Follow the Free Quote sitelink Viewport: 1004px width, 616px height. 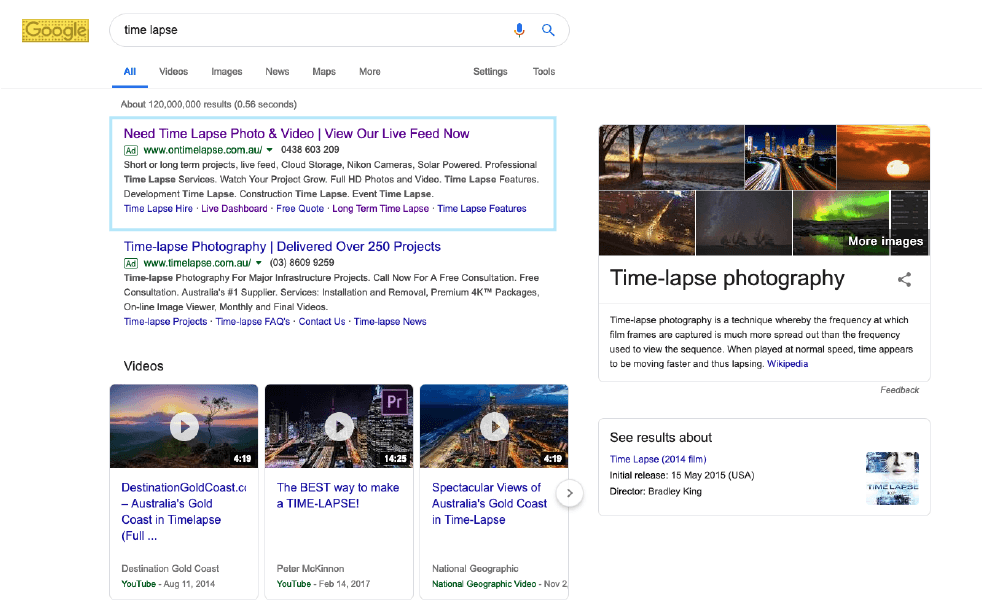[x=300, y=209]
